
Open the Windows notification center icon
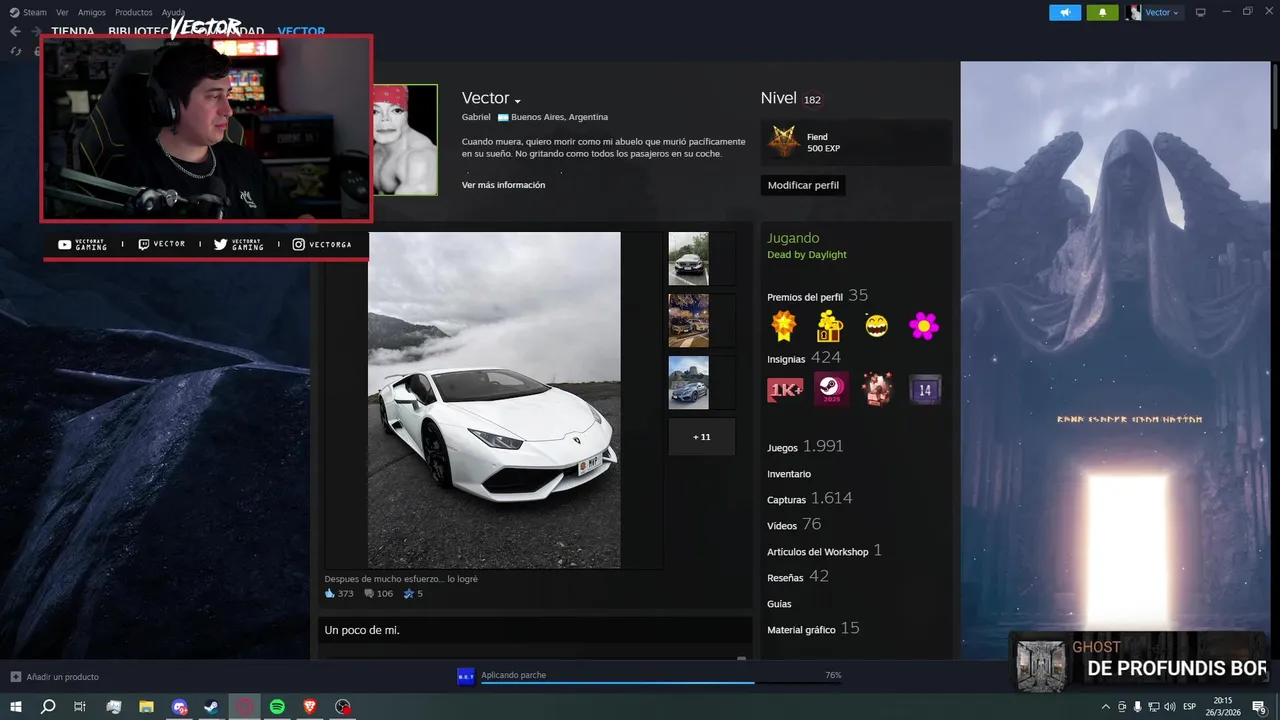pyautogui.click(x=1259, y=707)
